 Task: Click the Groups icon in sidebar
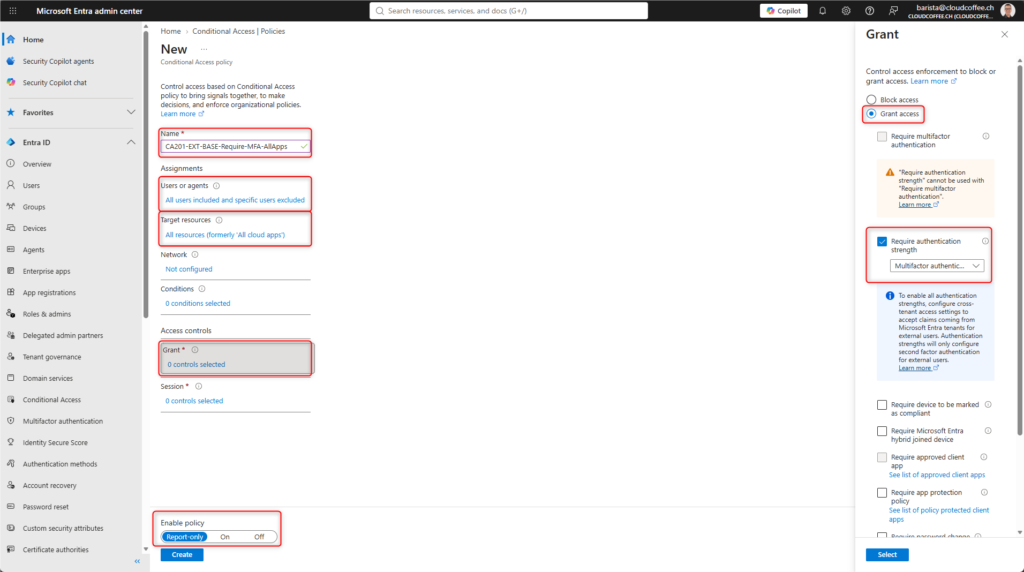[10, 206]
